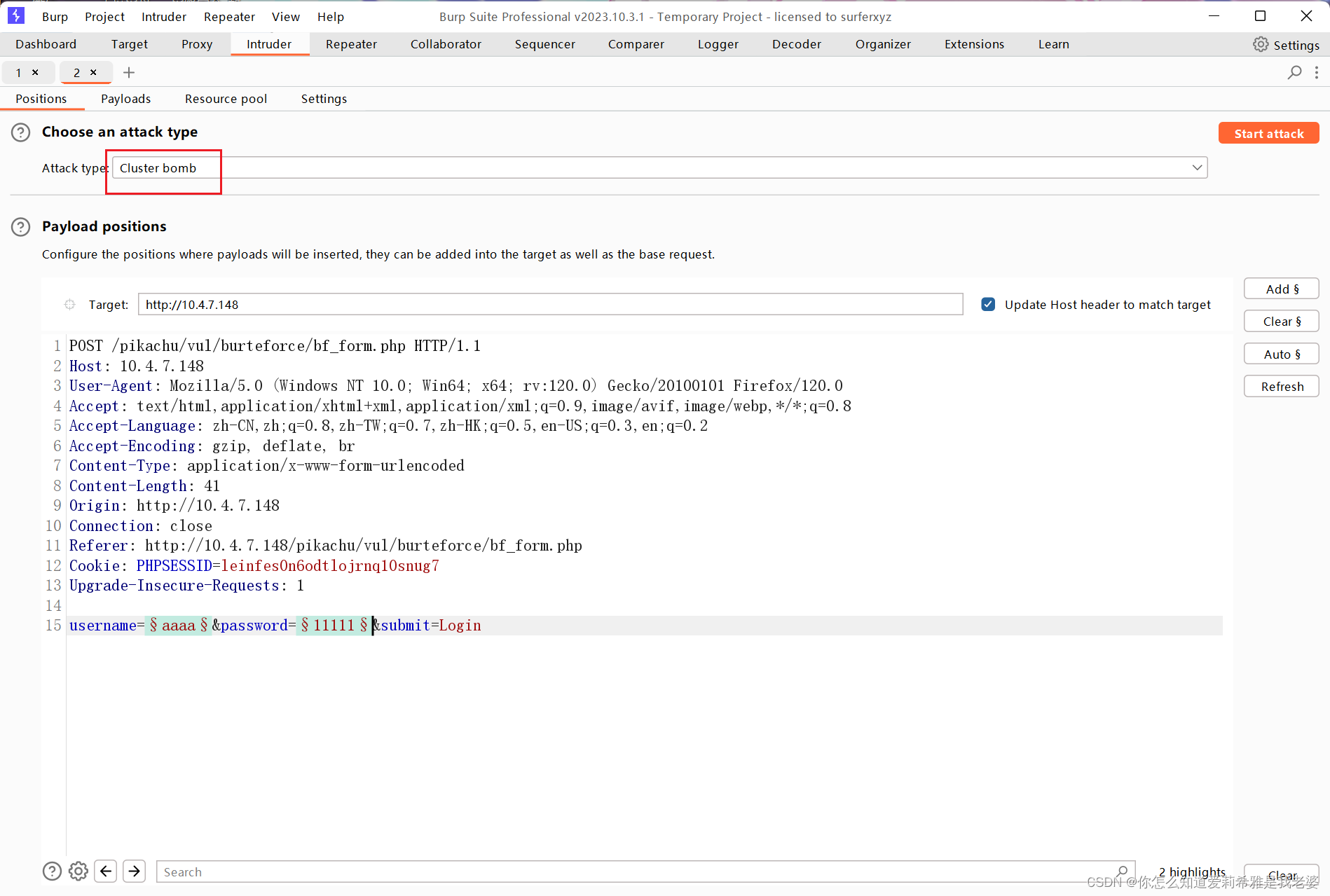The image size is (1330, 896).
Task: Open the Resource pool sub-tab
Action: pos(226,99)
